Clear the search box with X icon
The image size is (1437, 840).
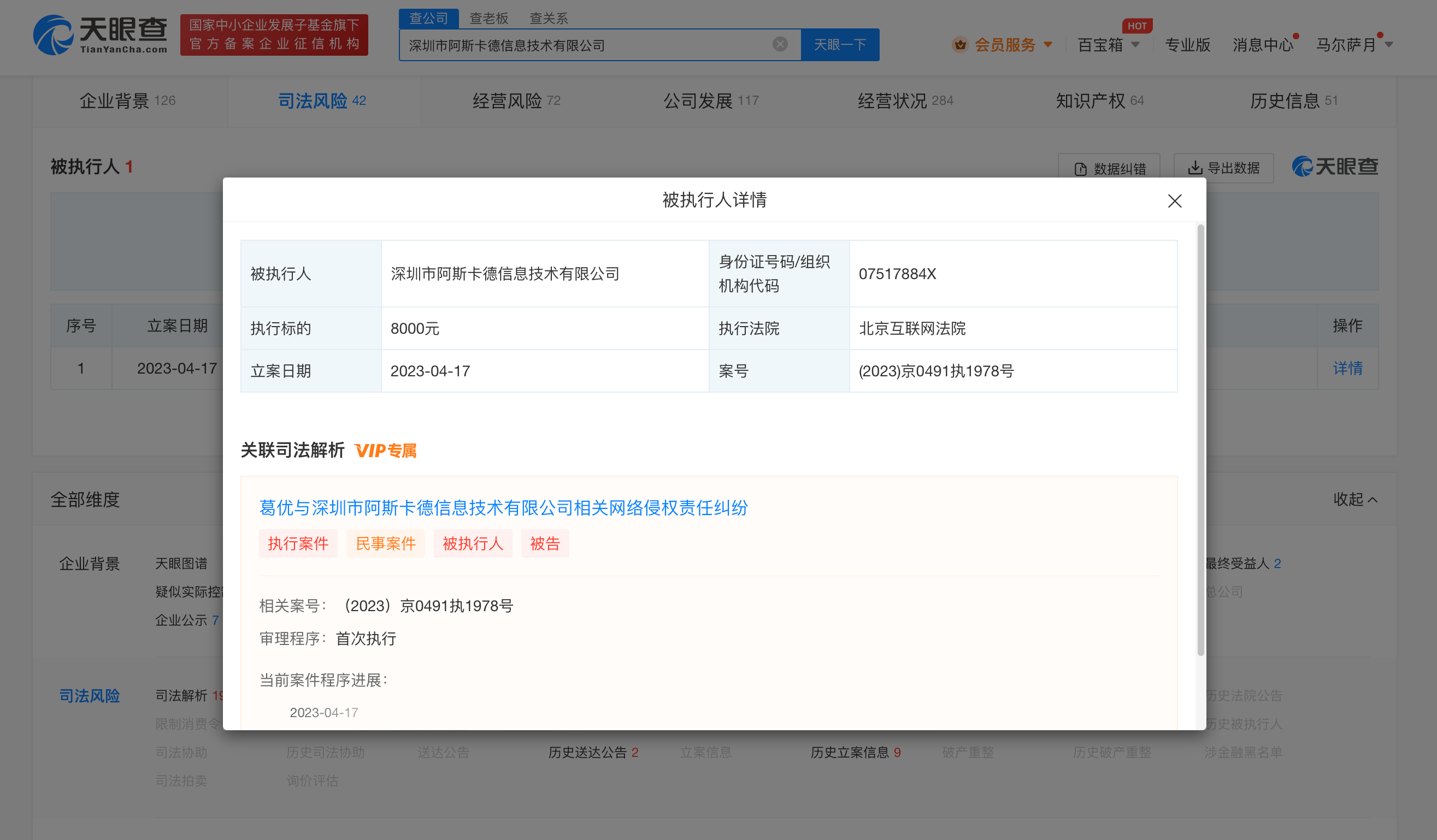(780, 44)
